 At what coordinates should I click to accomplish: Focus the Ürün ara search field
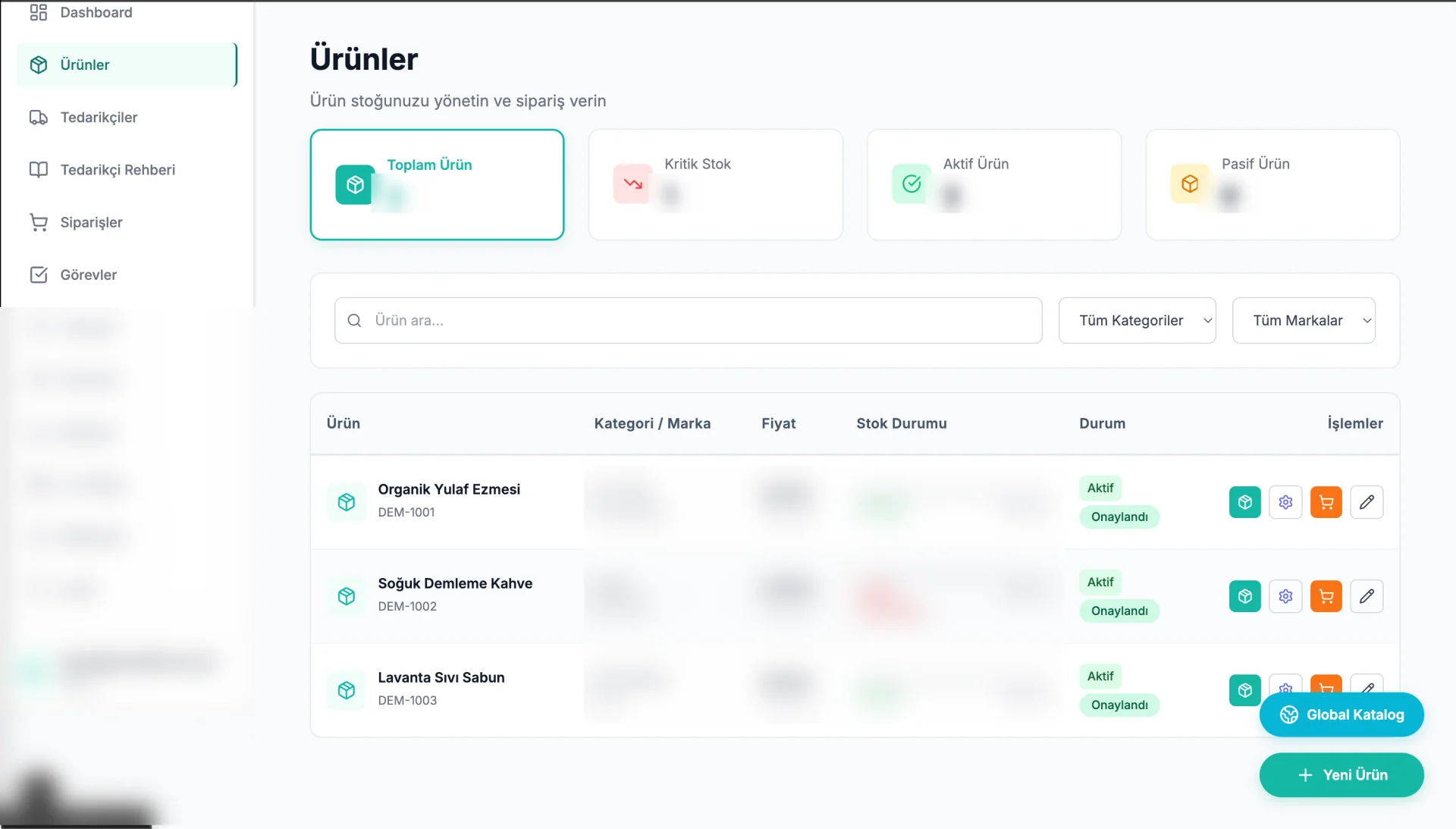click(688, 320)
